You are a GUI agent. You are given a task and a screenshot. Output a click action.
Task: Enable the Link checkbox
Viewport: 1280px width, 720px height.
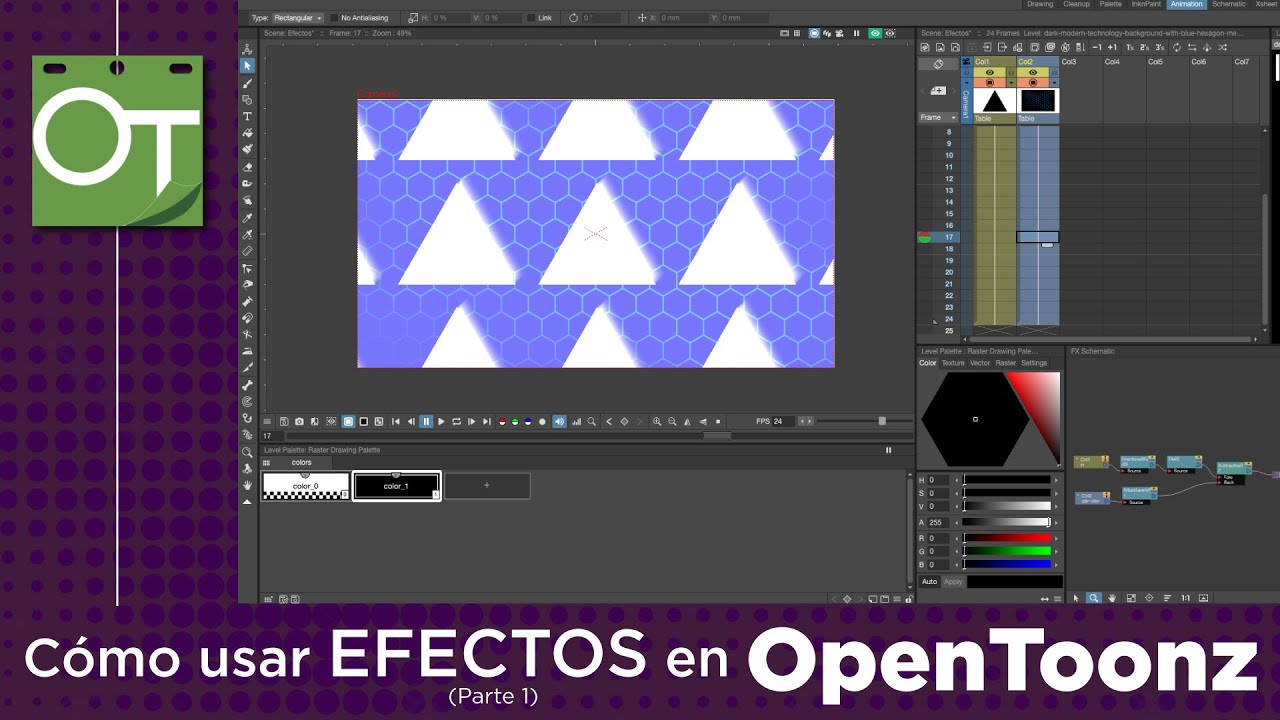pos(531,18)
